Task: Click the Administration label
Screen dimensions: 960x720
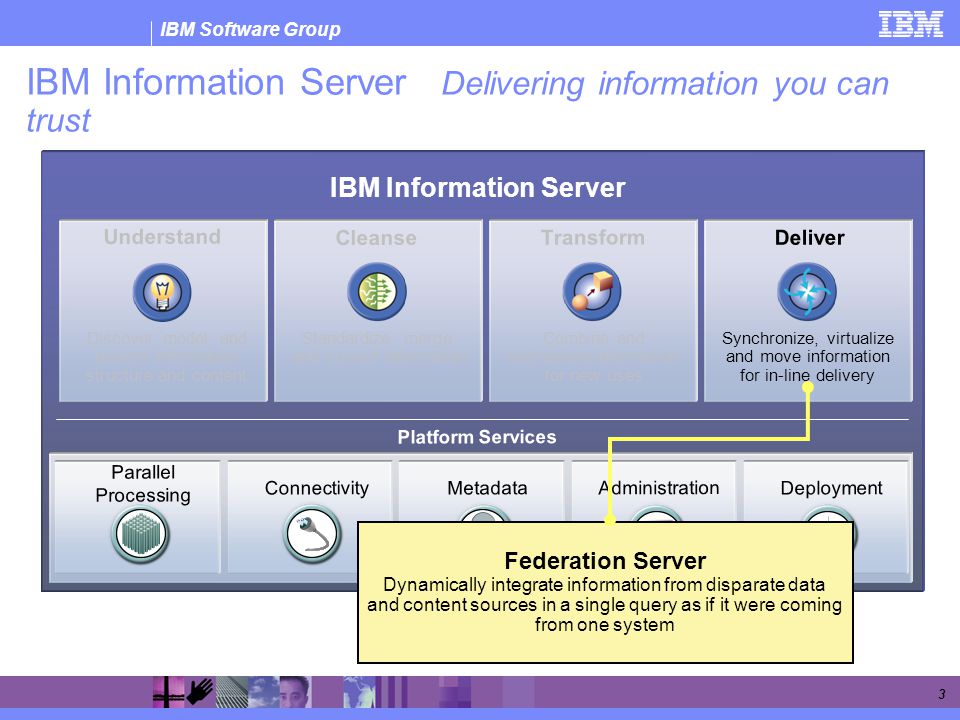Action: click(x=659, y=488)
